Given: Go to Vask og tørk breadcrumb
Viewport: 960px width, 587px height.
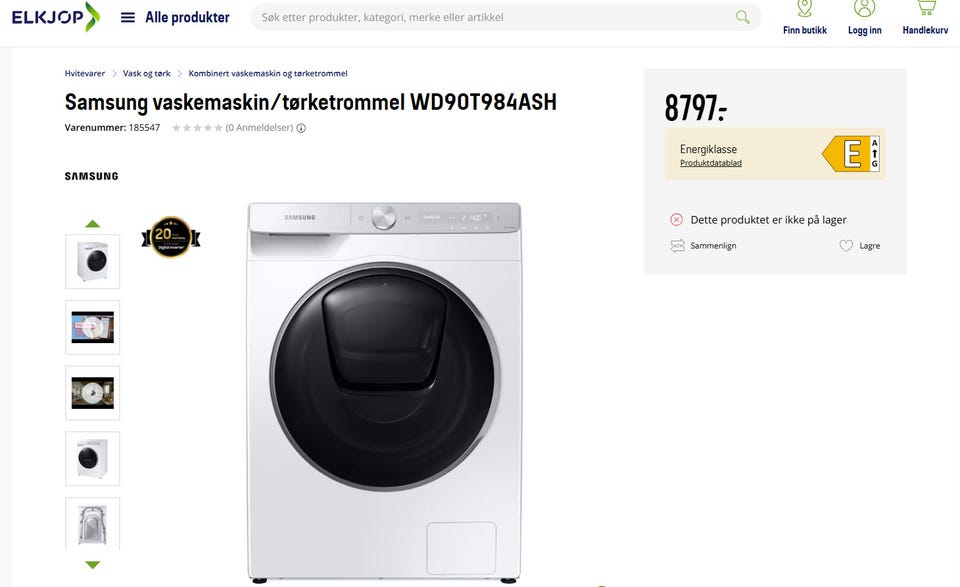Looking at the screenshot, I should [x=146, y=73].
